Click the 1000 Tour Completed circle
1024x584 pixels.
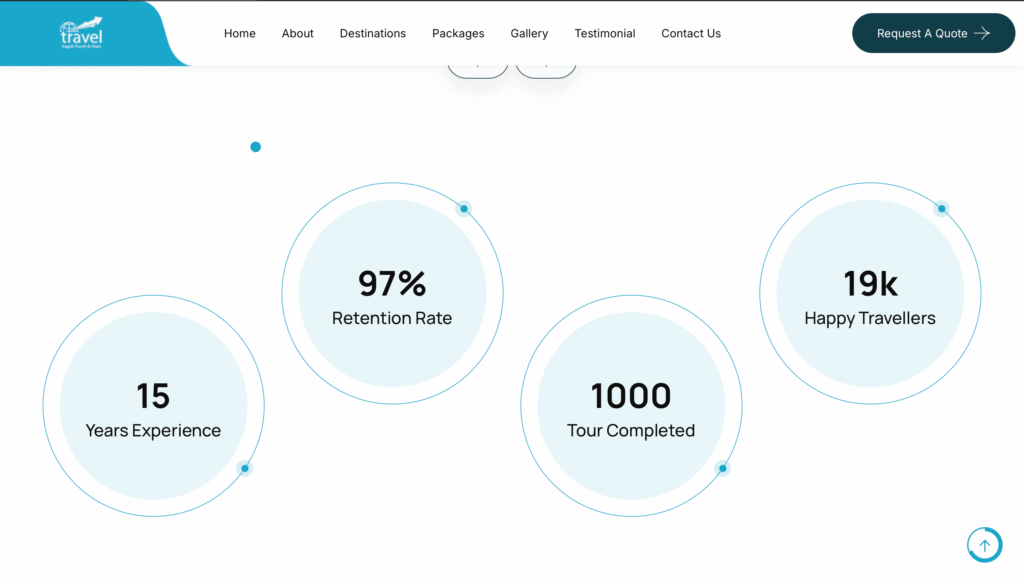coord(631,406)
